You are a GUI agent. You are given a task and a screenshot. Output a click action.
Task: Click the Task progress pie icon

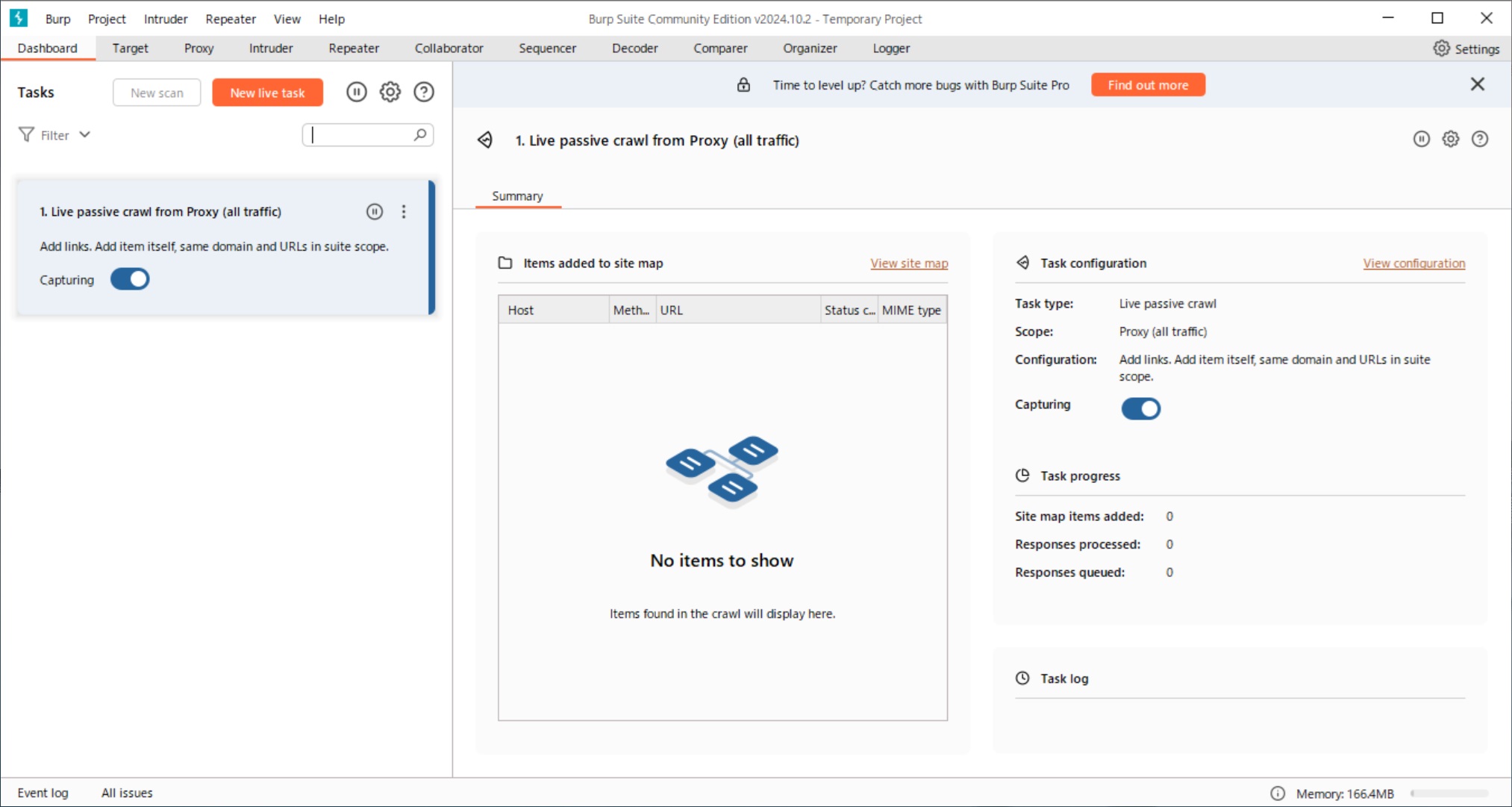pos(1022,476)
